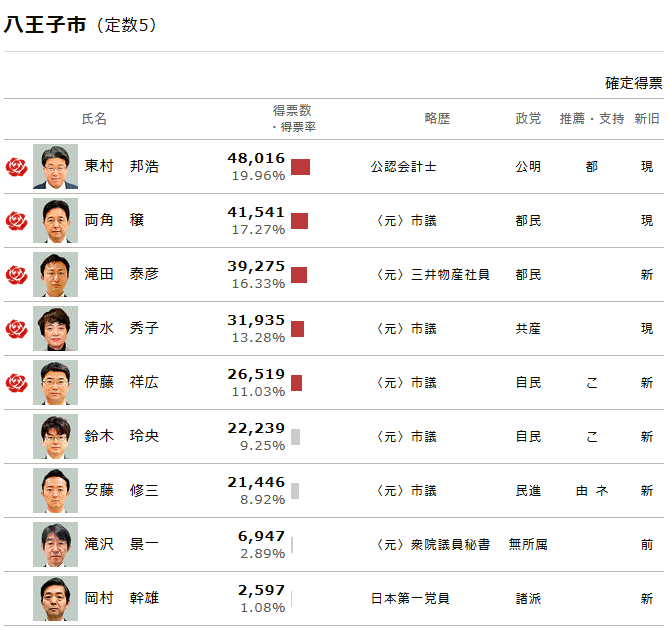Click the 得票数・得票率 column header
Screen dimensions: 670x628
pyautogui.click(x=294, y=119)
